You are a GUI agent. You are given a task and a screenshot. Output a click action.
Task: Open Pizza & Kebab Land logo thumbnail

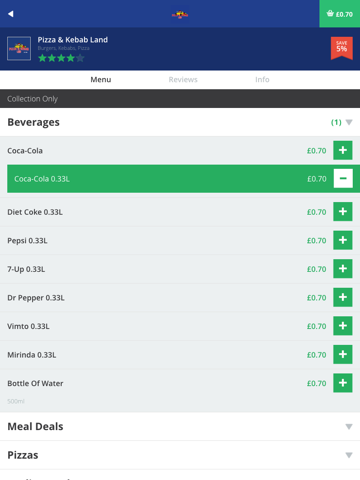click(x=19, y=48)
